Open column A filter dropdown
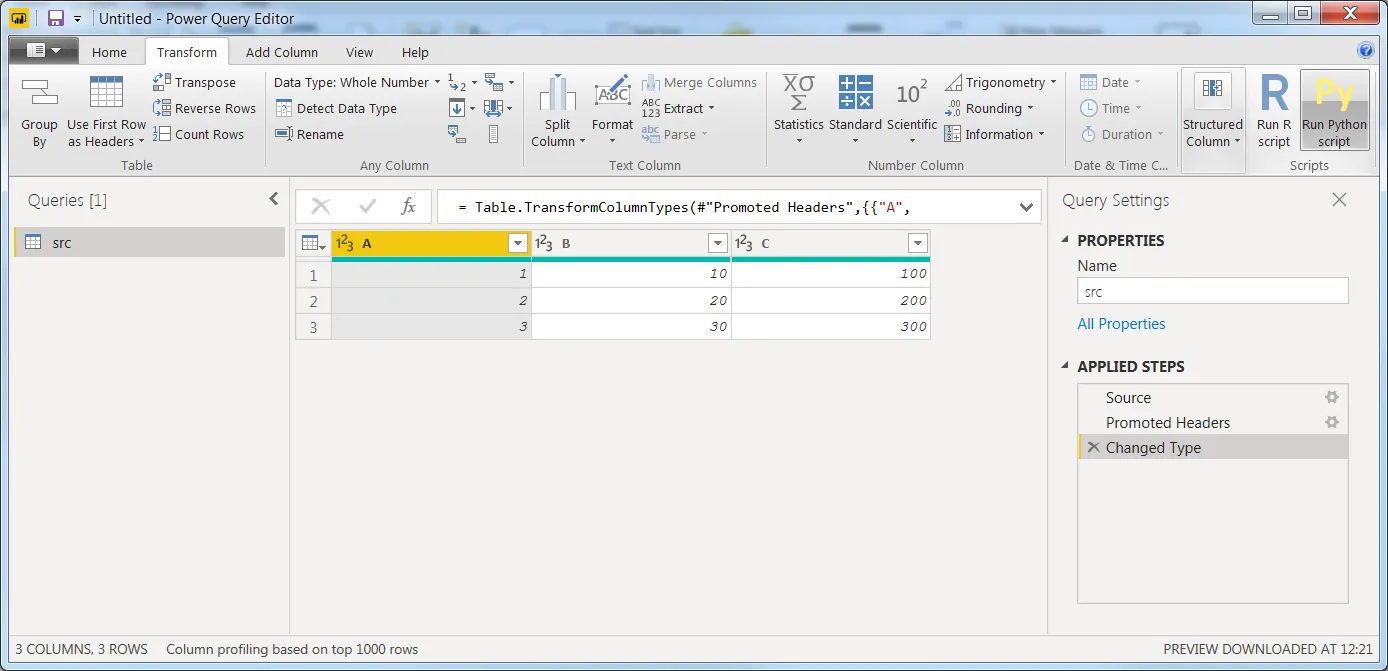The height and width of the screenshot is (671, 1388). pyautogui.click(x=518, y=243)
